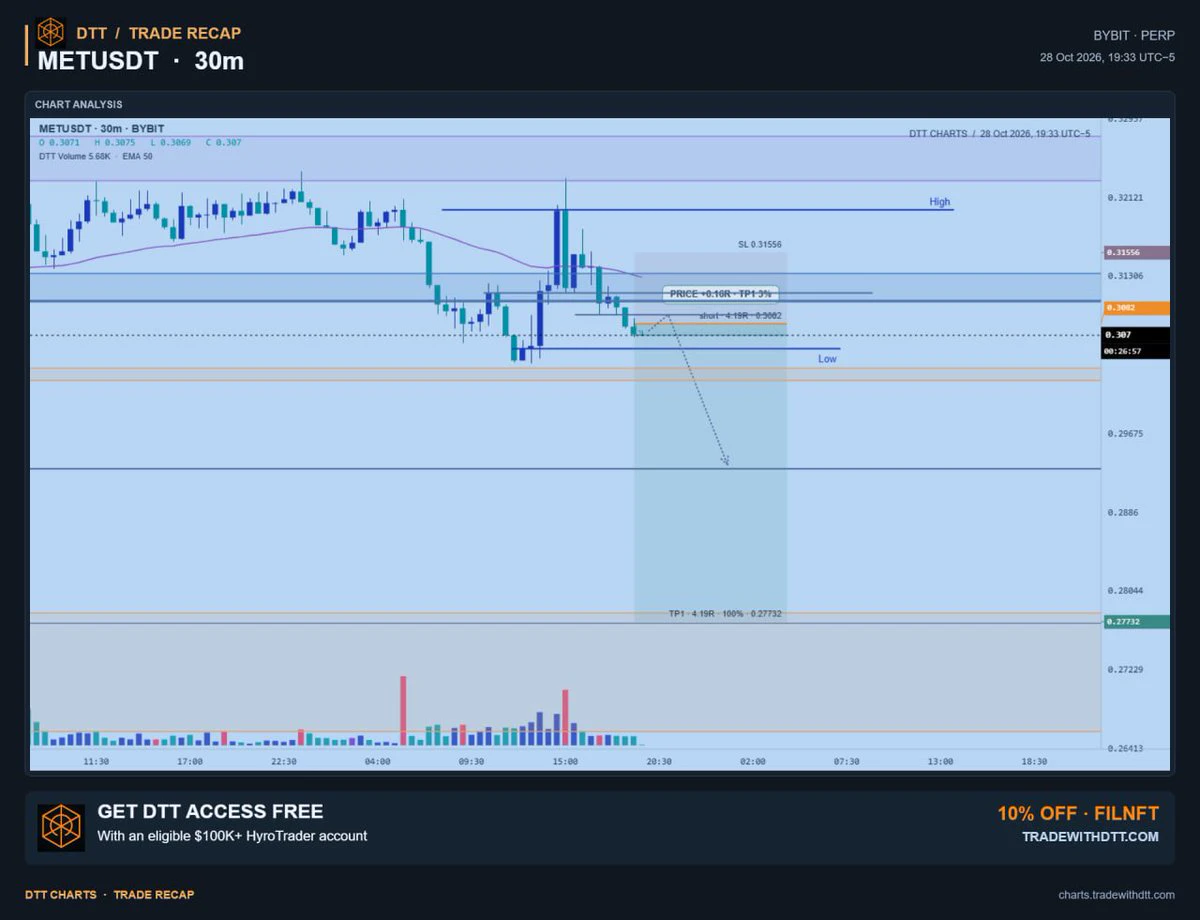Viewport: 1200px width, 920px height.
Task: Click the 0.28044 price axis label
Action: (x=1125, y=591)
